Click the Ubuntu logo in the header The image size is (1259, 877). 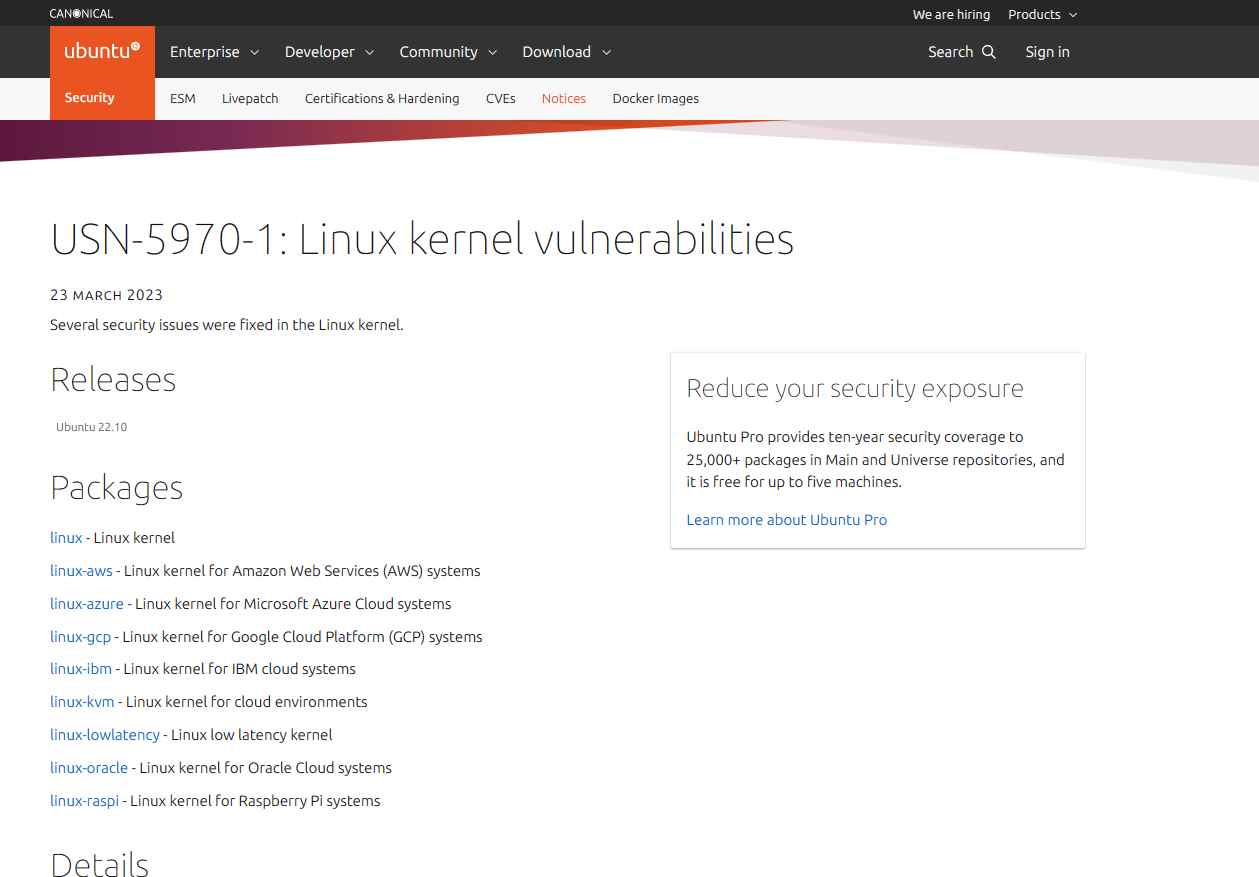click(x=102, y=52)
